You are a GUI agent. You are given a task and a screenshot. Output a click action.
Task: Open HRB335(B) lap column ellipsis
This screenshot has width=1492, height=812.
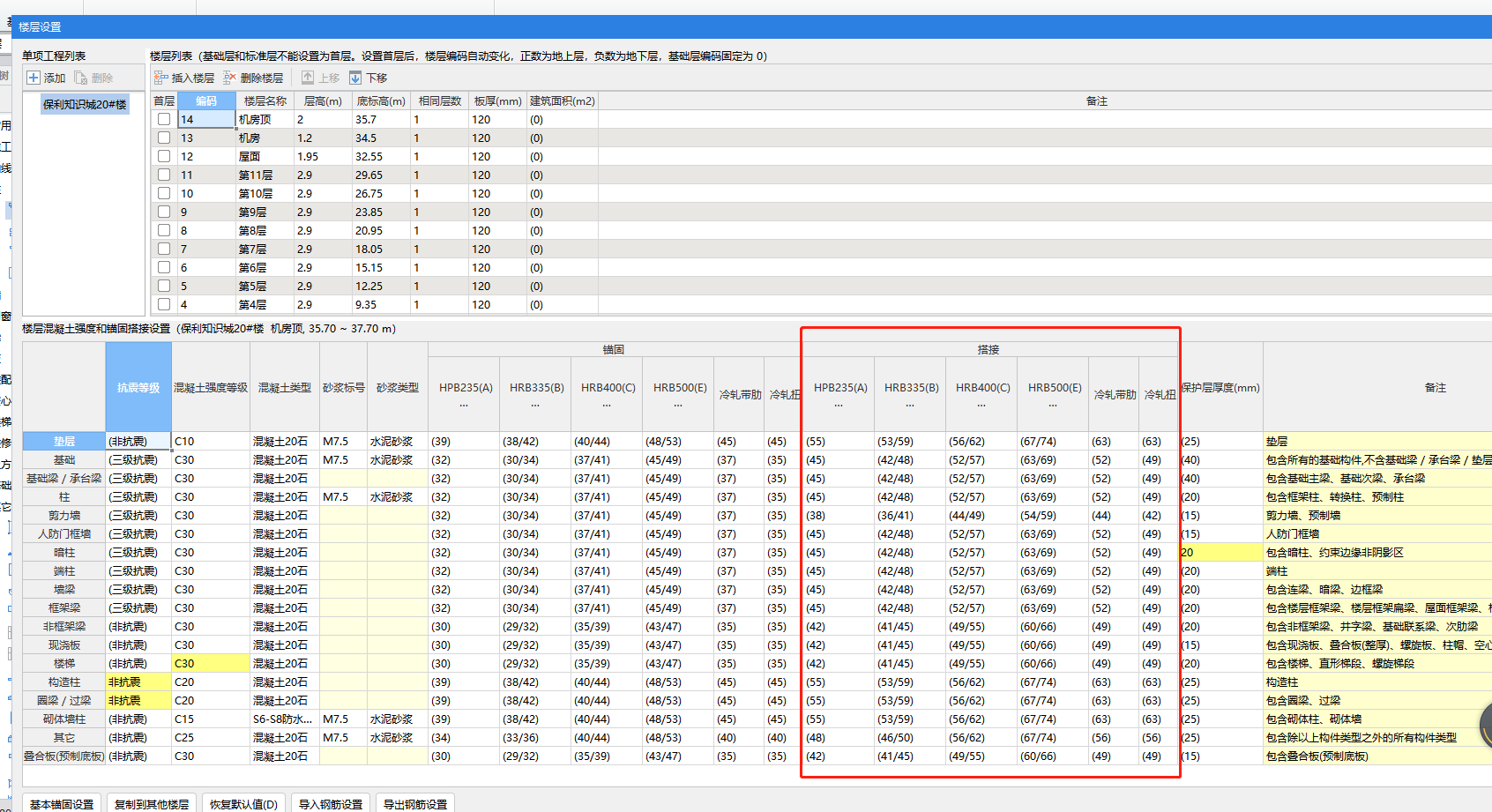(x=910, y=406)
